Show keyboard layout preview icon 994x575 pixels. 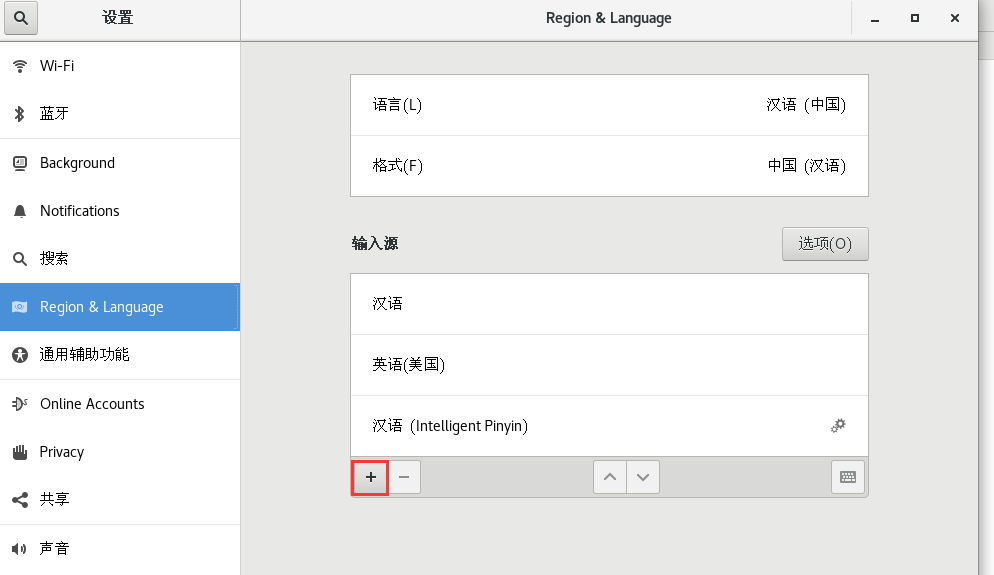click(848, 477)
